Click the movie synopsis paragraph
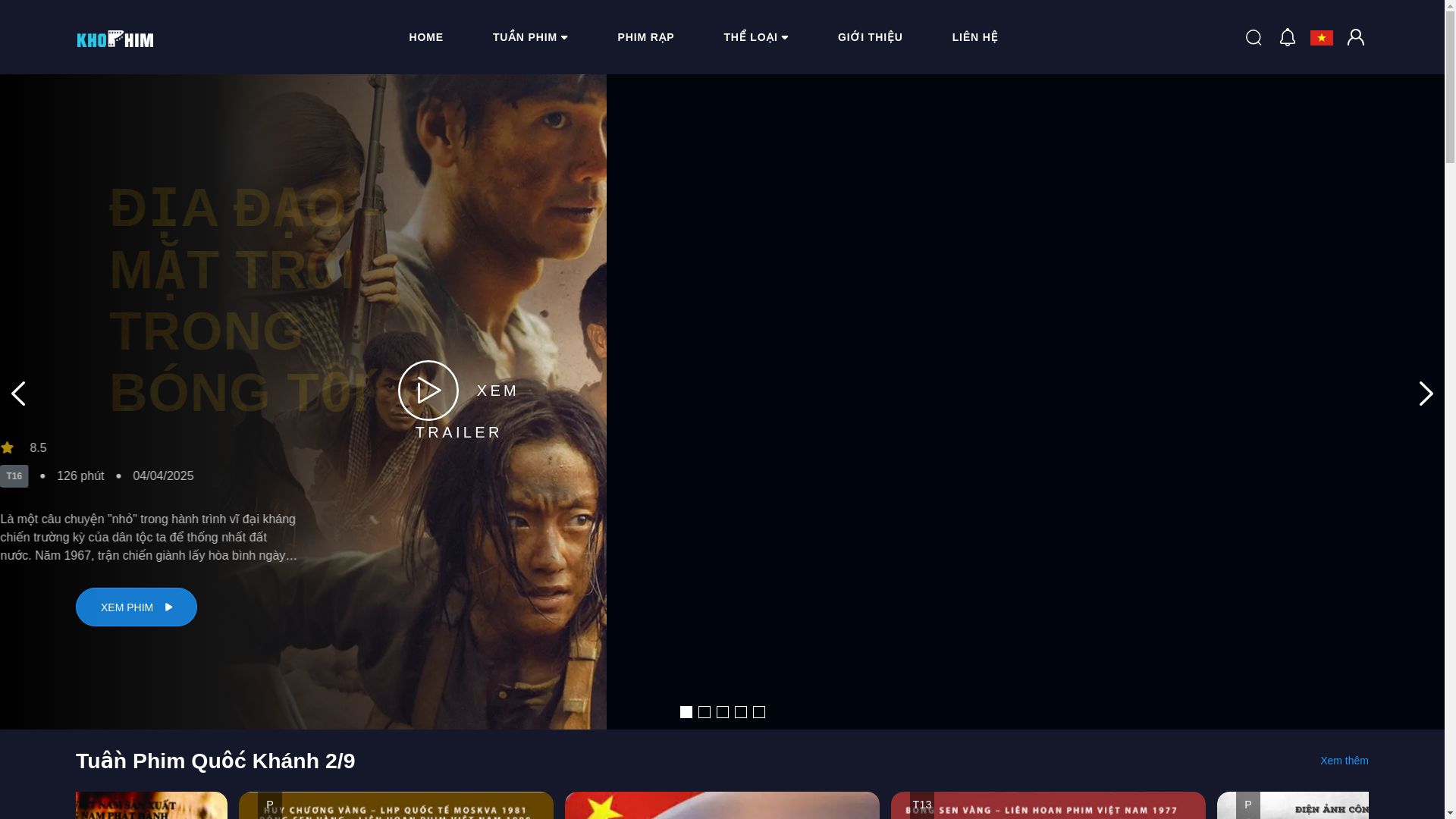 pos(149,538)
